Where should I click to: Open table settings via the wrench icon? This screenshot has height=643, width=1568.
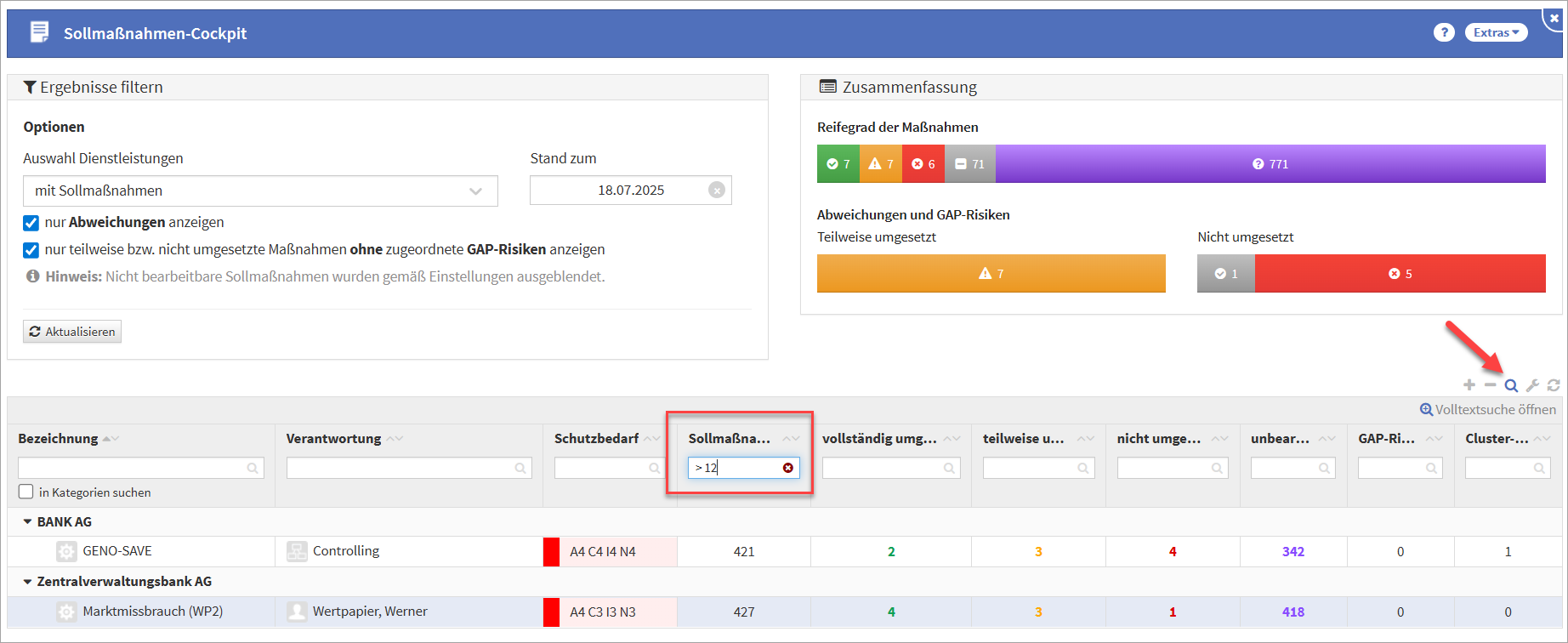coord(1532,385)
